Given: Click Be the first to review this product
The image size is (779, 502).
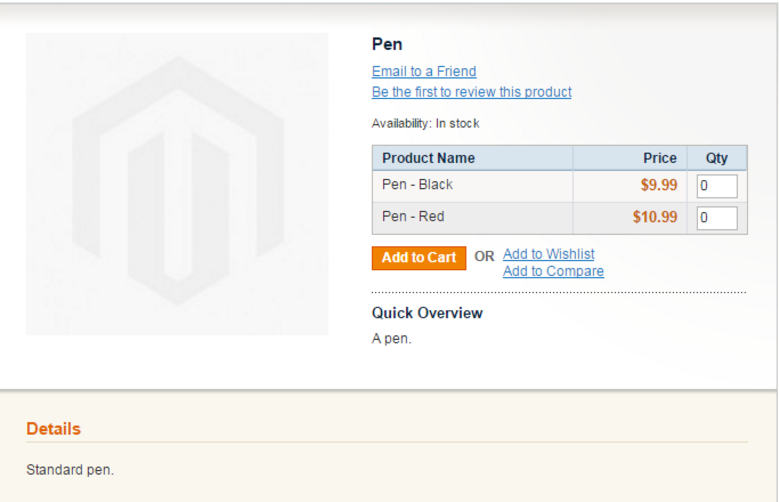Looking at the screenshot, I should (x=471, y=92).
